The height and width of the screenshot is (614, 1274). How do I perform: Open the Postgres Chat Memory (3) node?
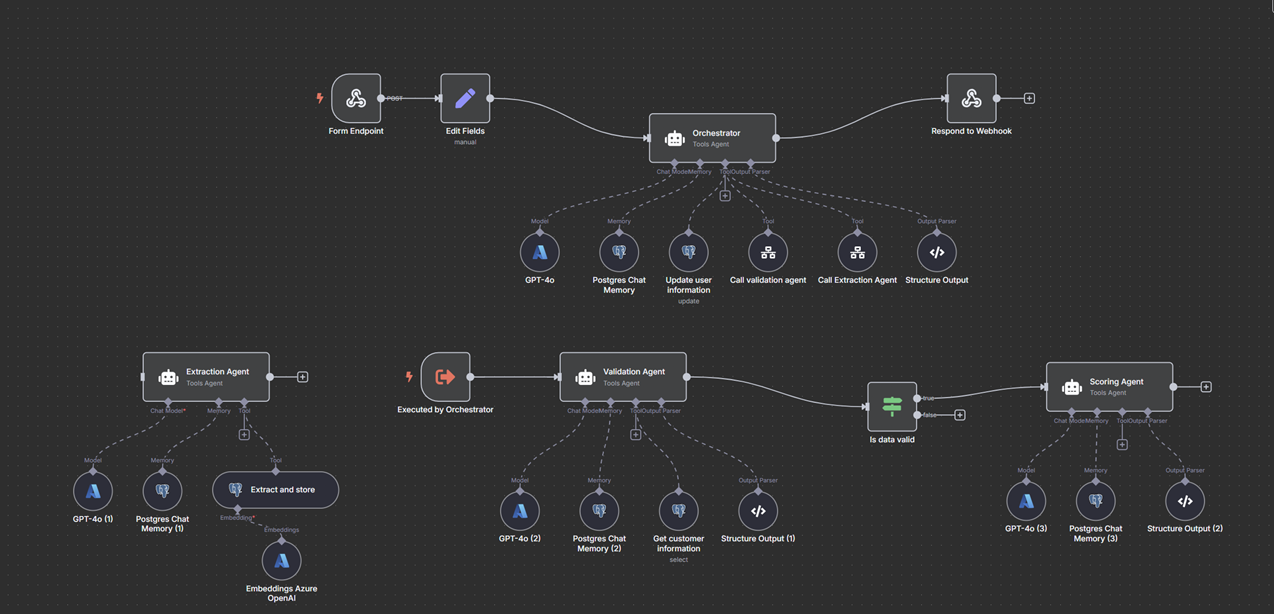pos(1095,501)
